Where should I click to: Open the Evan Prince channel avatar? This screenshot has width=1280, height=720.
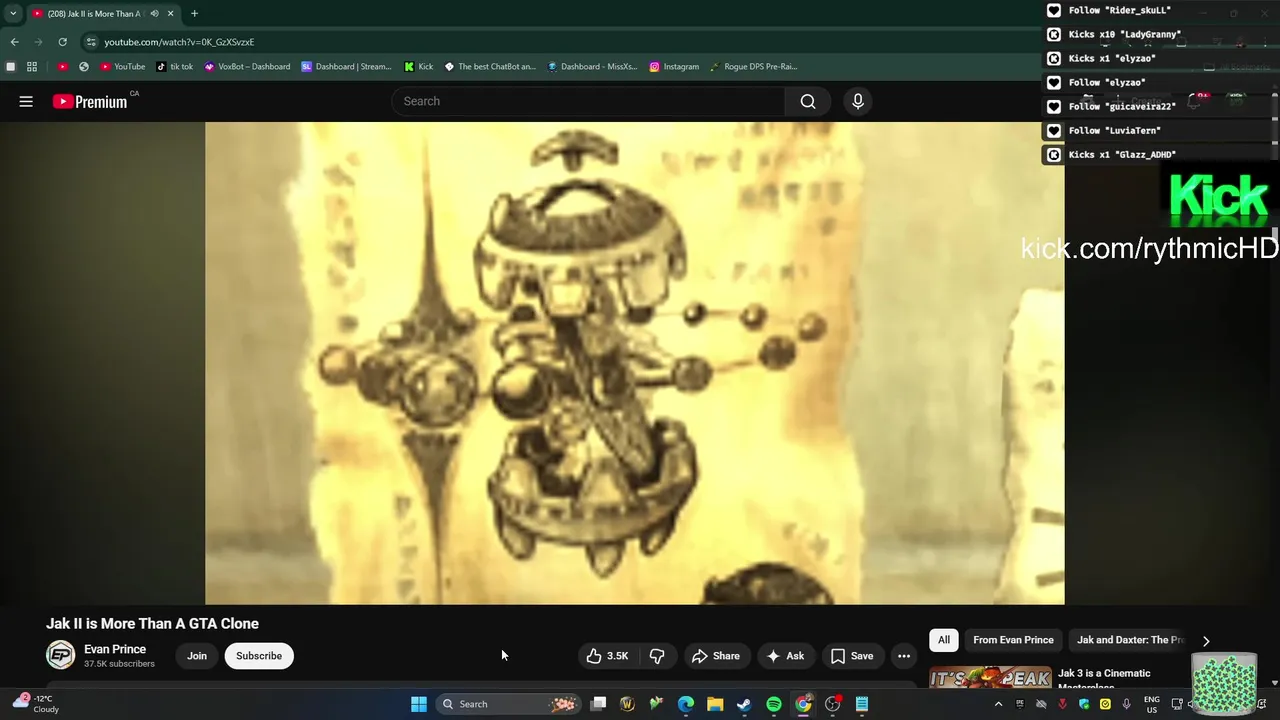click(x=61, y=655)
